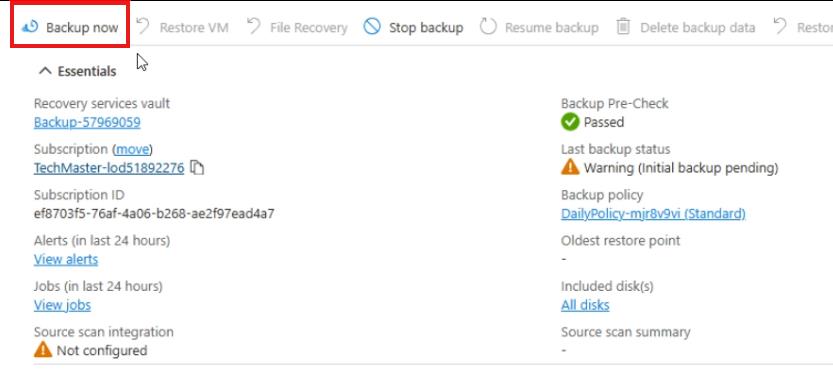
Task: Click the File Recovery arrow icon
Action: point(253,27)
